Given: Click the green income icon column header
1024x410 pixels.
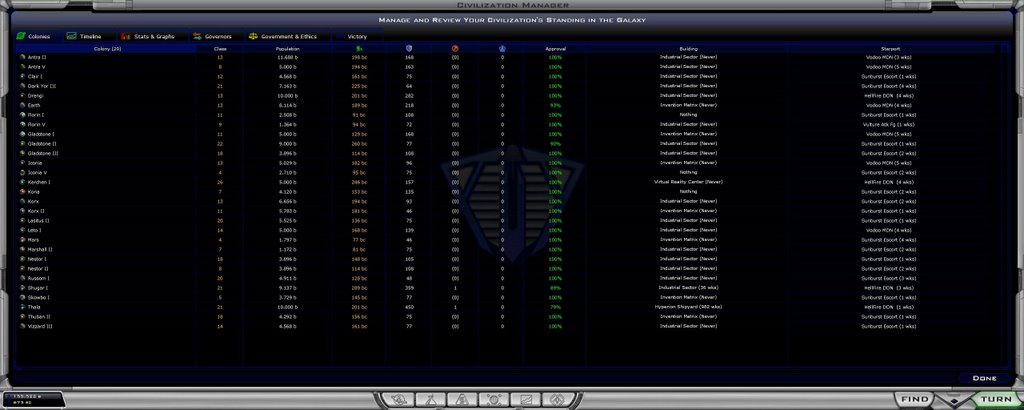Looking at the screenshot, I should pos(357,48).
